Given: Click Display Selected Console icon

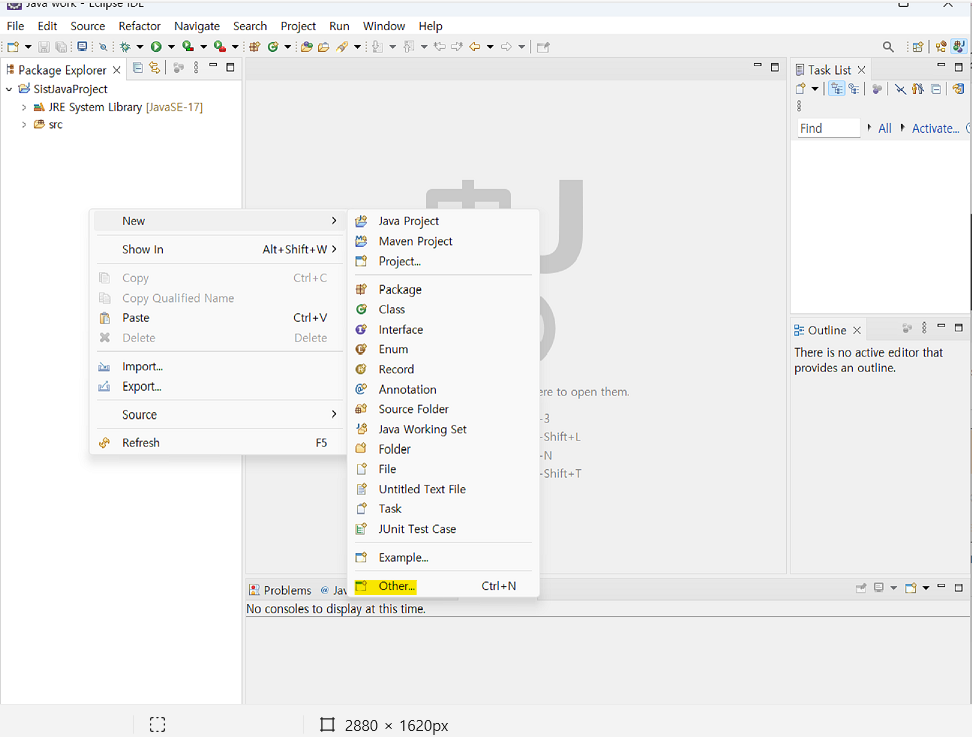Looking at the screenshot, I should 879,588.
